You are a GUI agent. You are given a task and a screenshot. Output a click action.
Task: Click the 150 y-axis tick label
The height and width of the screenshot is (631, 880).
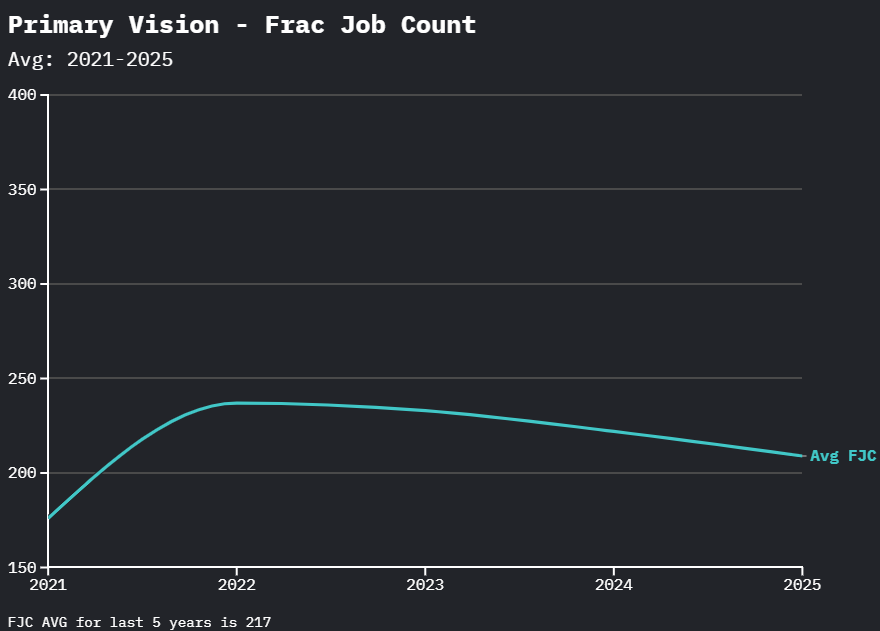pyautogui.click(x=22, y=568)
